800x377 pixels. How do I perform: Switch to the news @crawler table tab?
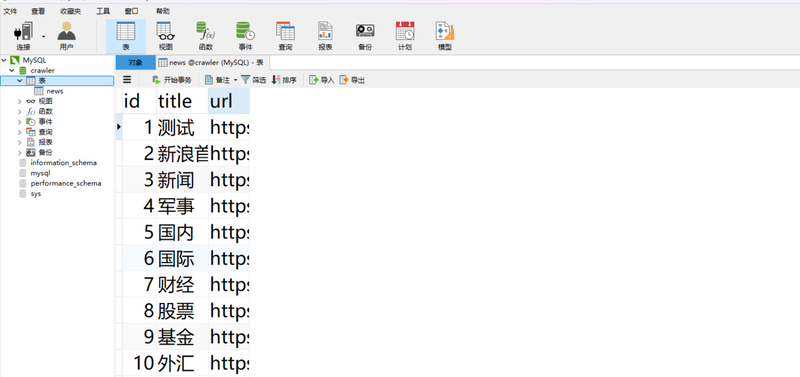pos(211,63)
